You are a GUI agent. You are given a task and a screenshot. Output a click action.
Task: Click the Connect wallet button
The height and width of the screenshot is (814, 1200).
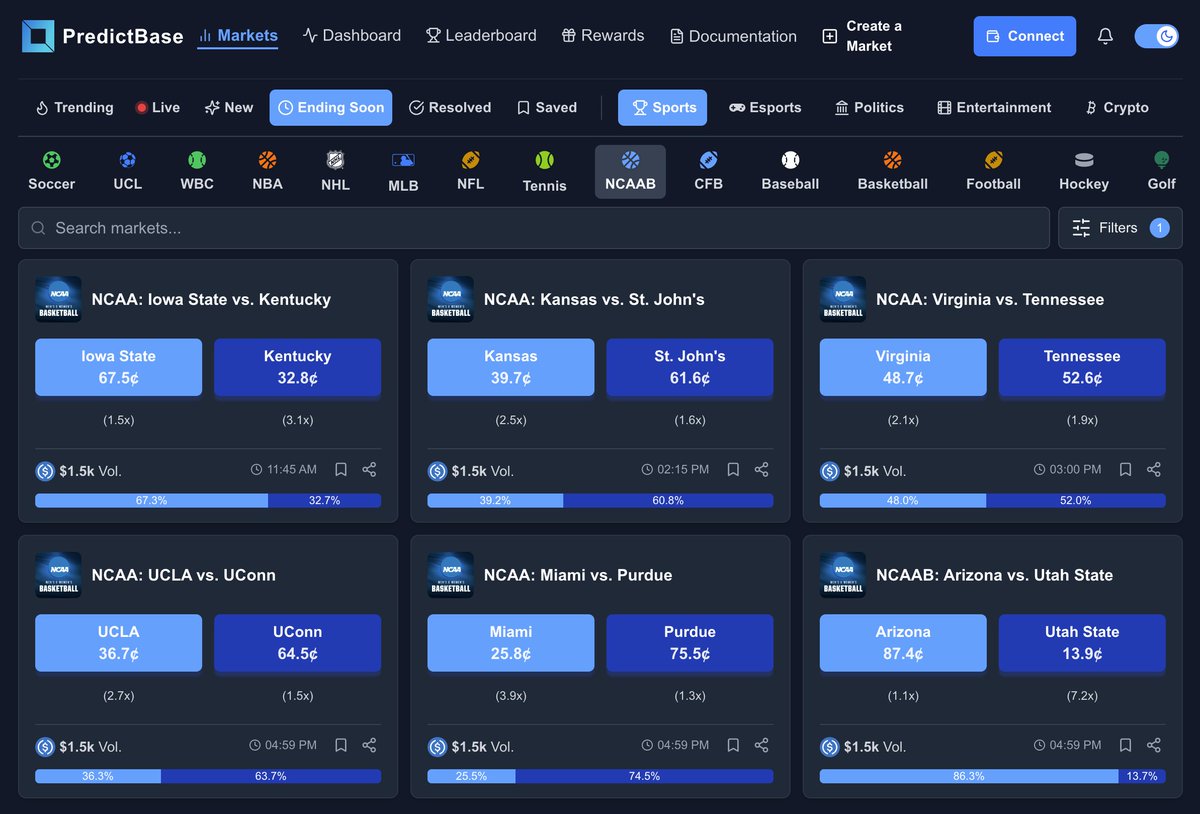pyautogui.click(x=1025, y=36)
